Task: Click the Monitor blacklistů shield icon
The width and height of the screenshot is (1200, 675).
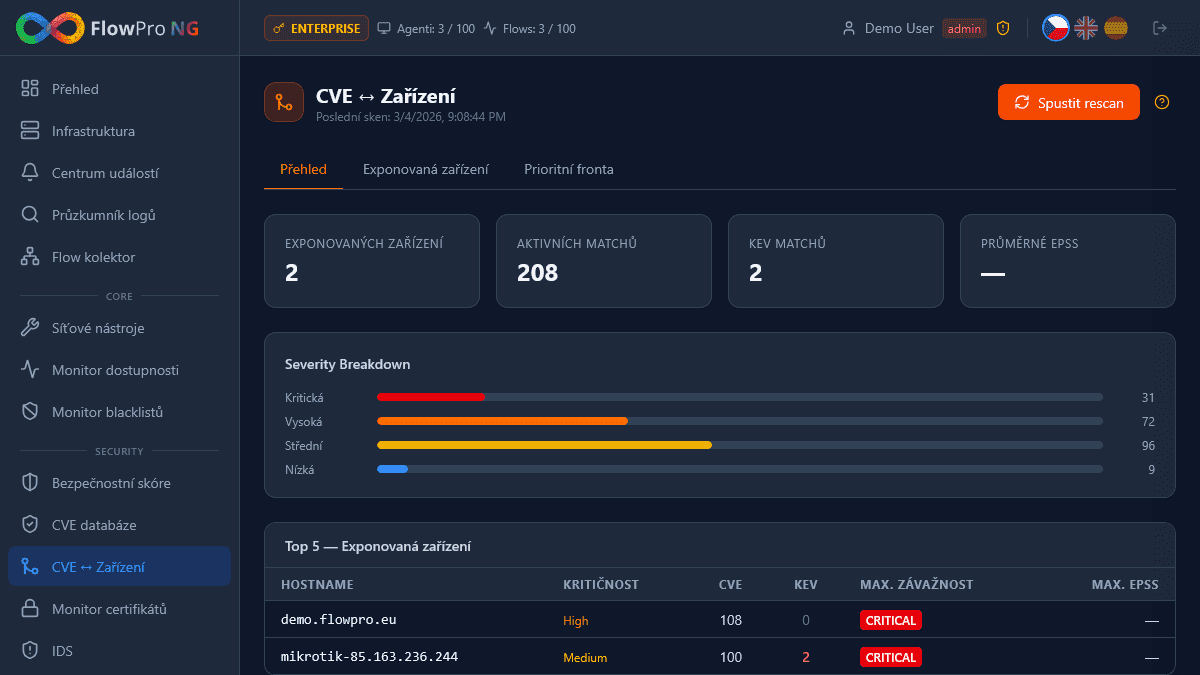Action: point(30,411)
